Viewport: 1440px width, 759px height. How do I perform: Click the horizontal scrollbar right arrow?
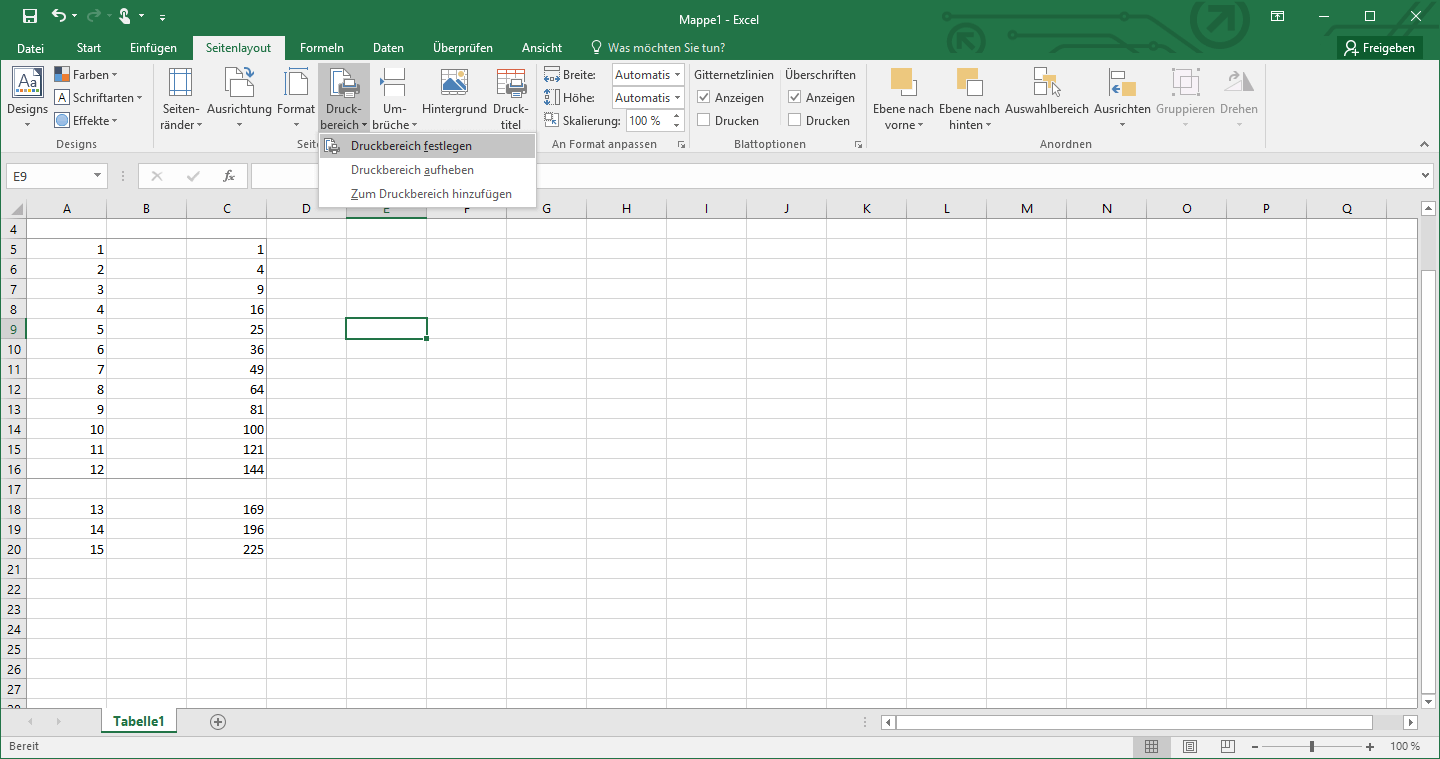click(1411, 722)
